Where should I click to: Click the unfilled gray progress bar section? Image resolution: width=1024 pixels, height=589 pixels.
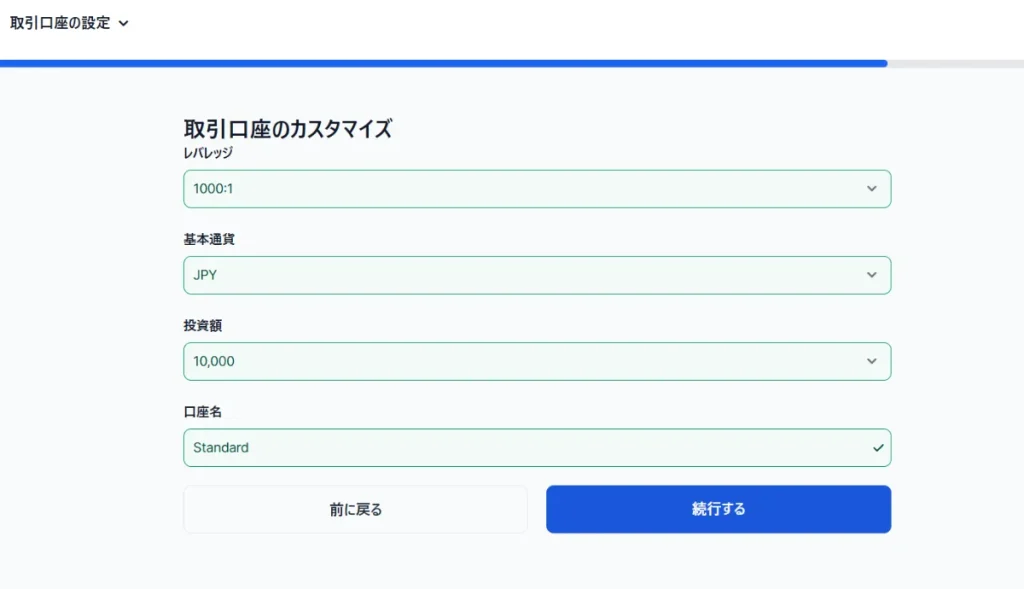955,63
